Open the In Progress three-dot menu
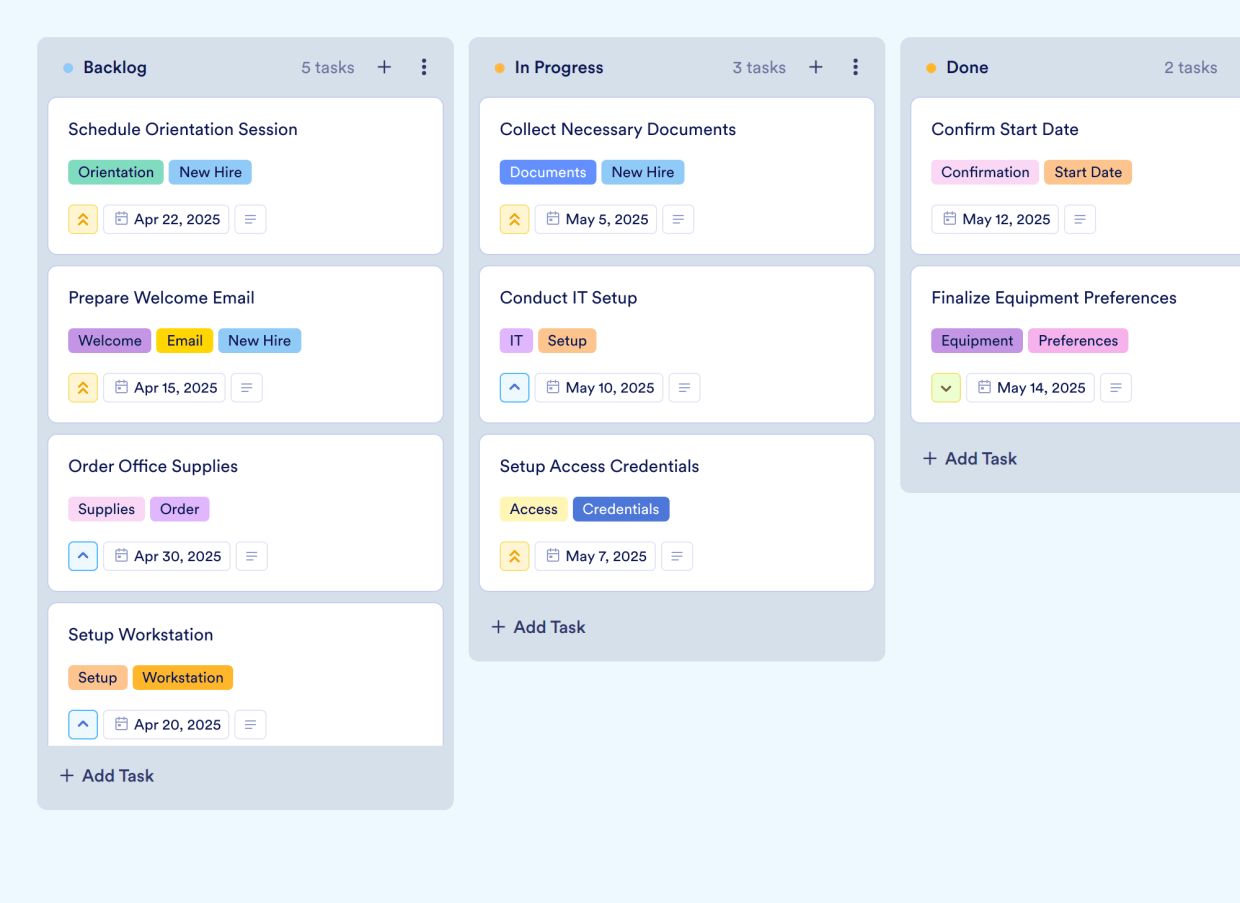The image size is (1240, 903). pyautogui.click(x=855, y=67)
